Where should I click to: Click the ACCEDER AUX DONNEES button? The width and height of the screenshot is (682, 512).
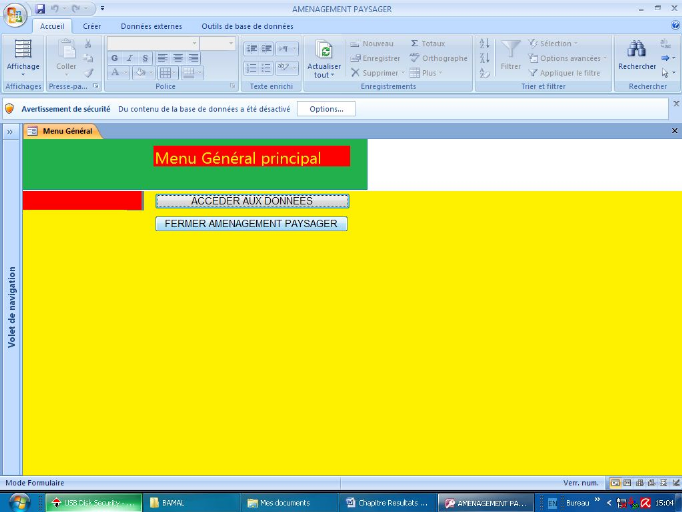pyautogui.click(x=252, y=201)
